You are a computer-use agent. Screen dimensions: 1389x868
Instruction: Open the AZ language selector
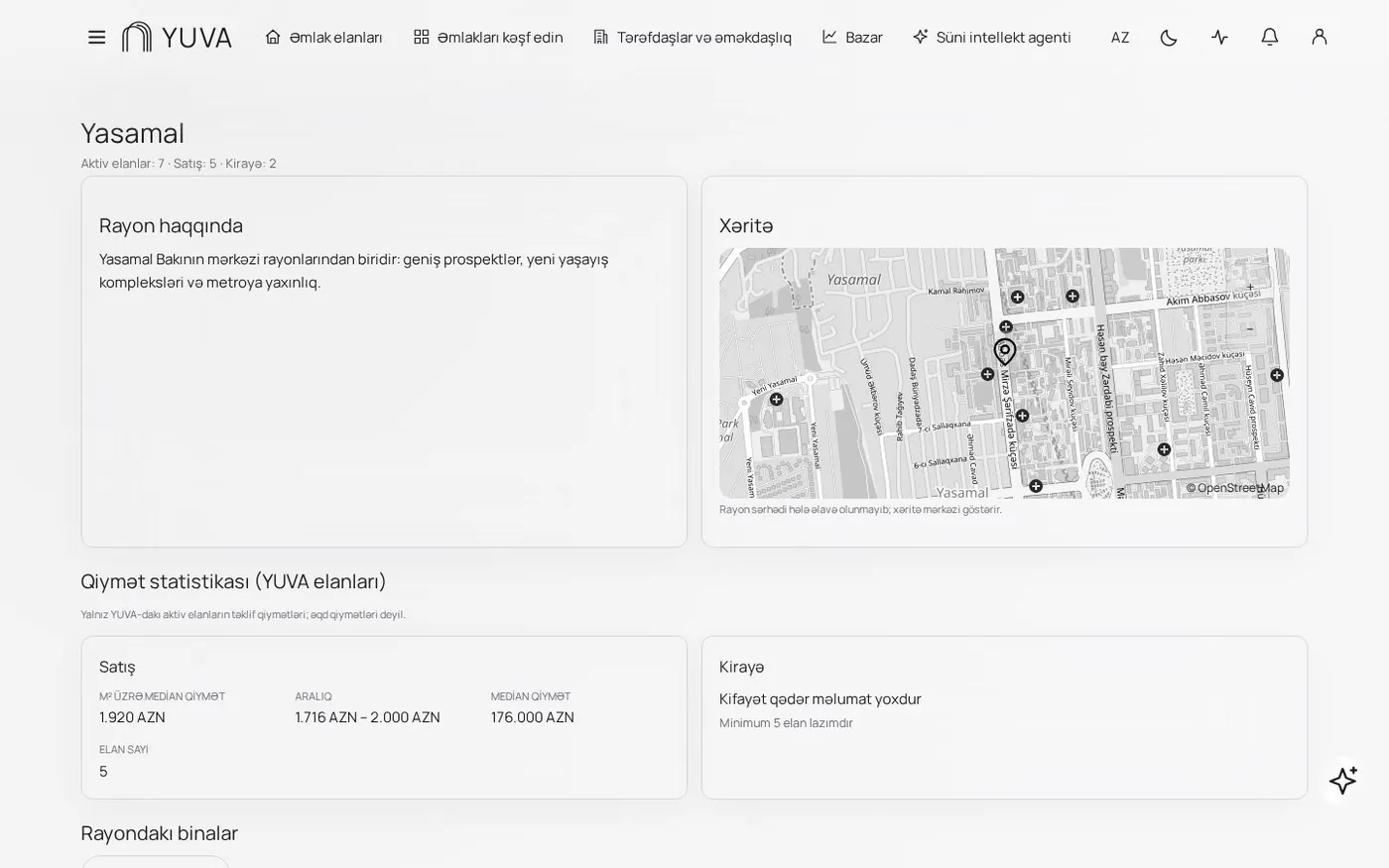(1120, 38)
